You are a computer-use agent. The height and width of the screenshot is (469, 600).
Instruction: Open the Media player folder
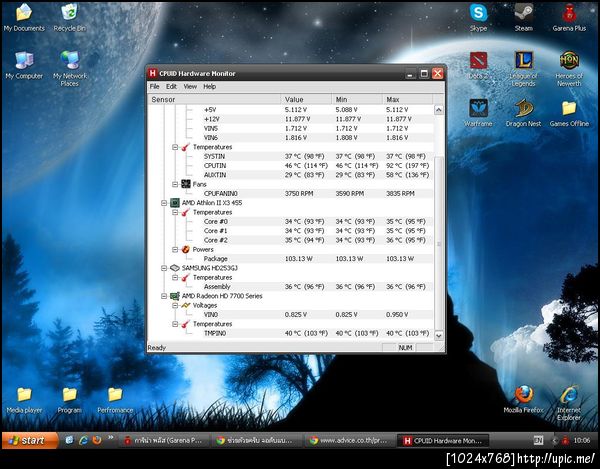coord(24,400)
